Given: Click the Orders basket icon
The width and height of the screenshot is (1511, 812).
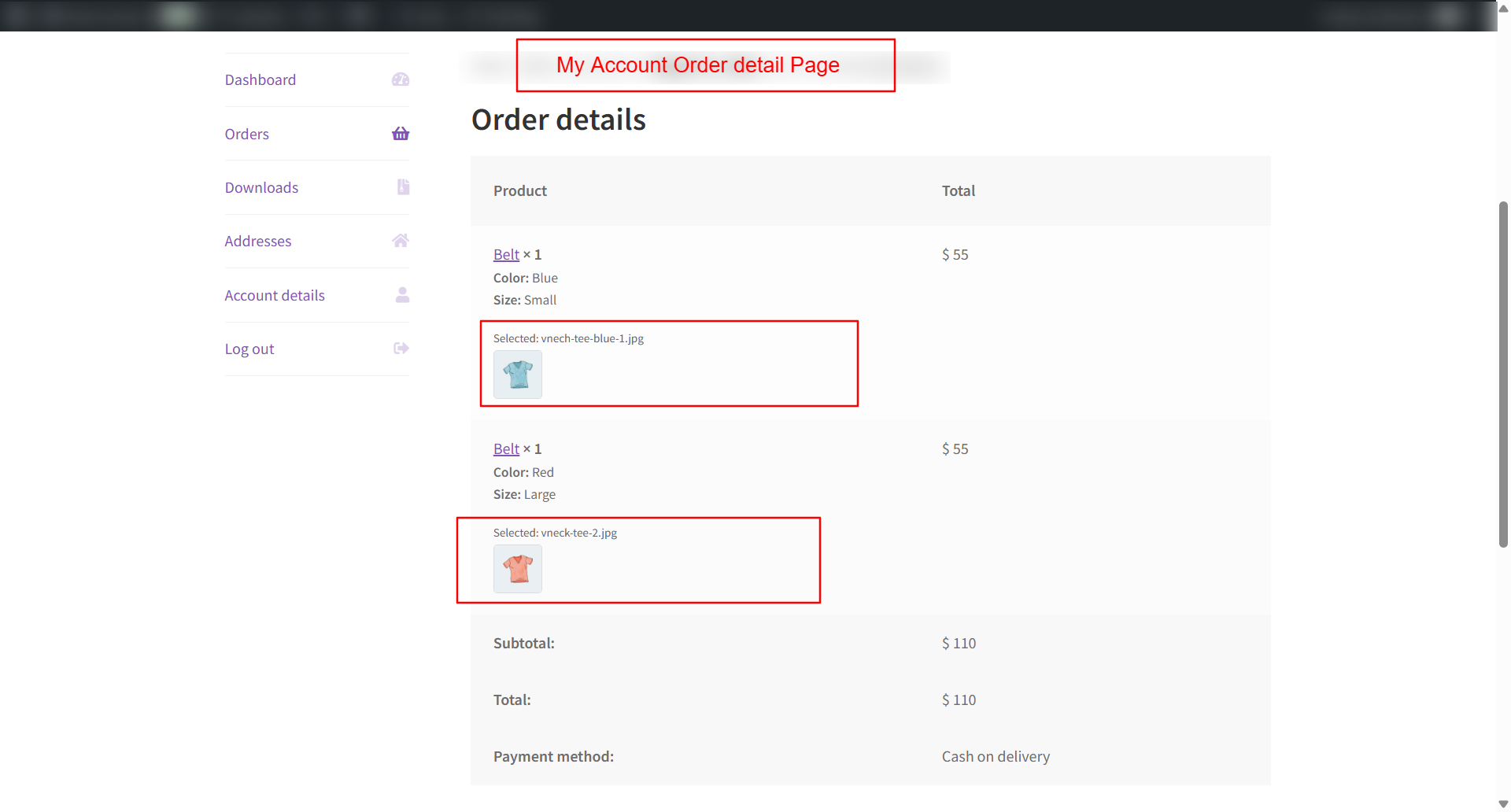Looking at the screenshot, I should pyautogui.click(x=401, y=134).
